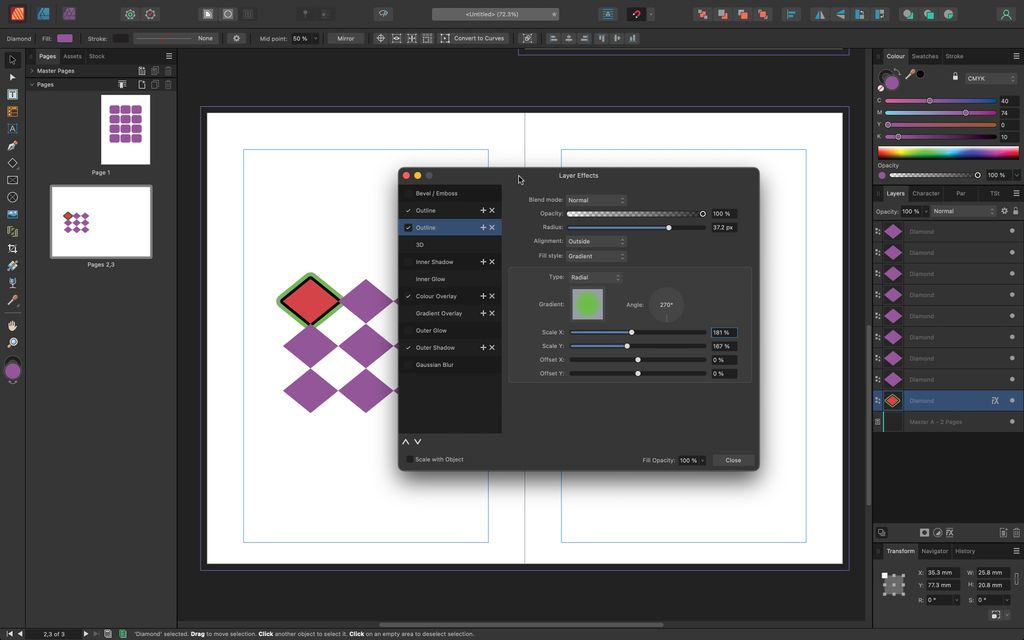
Task: Check the Scale with Object option
Action: 410,459
